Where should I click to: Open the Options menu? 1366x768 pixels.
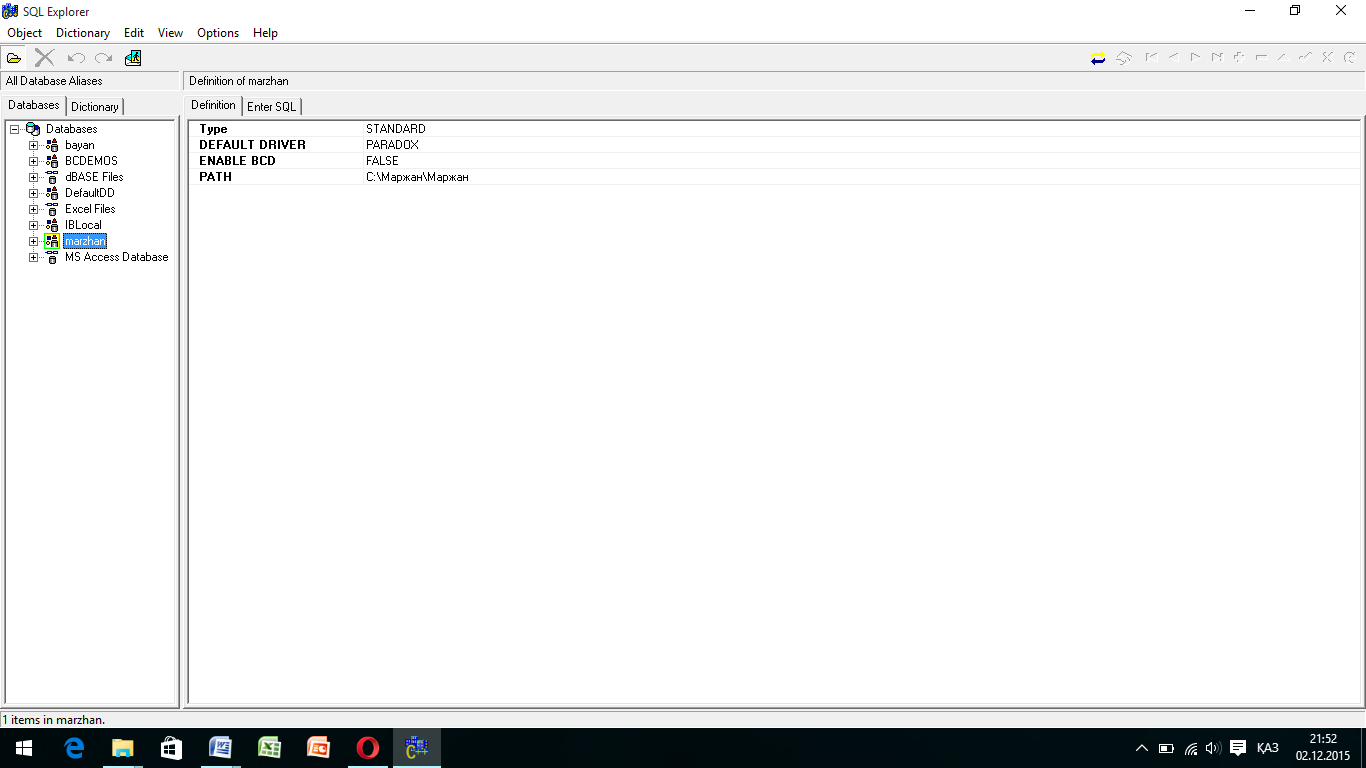click(x=218, y=33)
